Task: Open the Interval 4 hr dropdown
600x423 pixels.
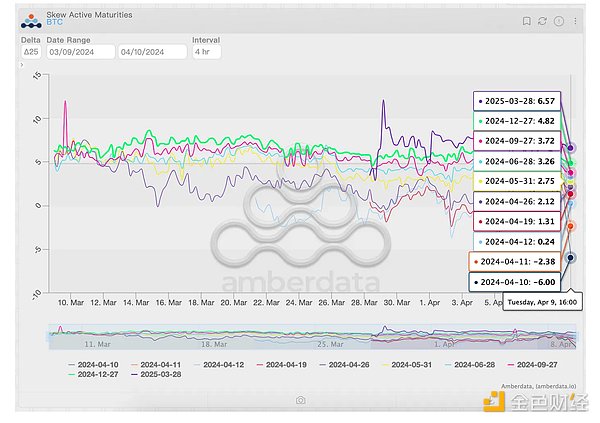Action: (x=206, y=51)
